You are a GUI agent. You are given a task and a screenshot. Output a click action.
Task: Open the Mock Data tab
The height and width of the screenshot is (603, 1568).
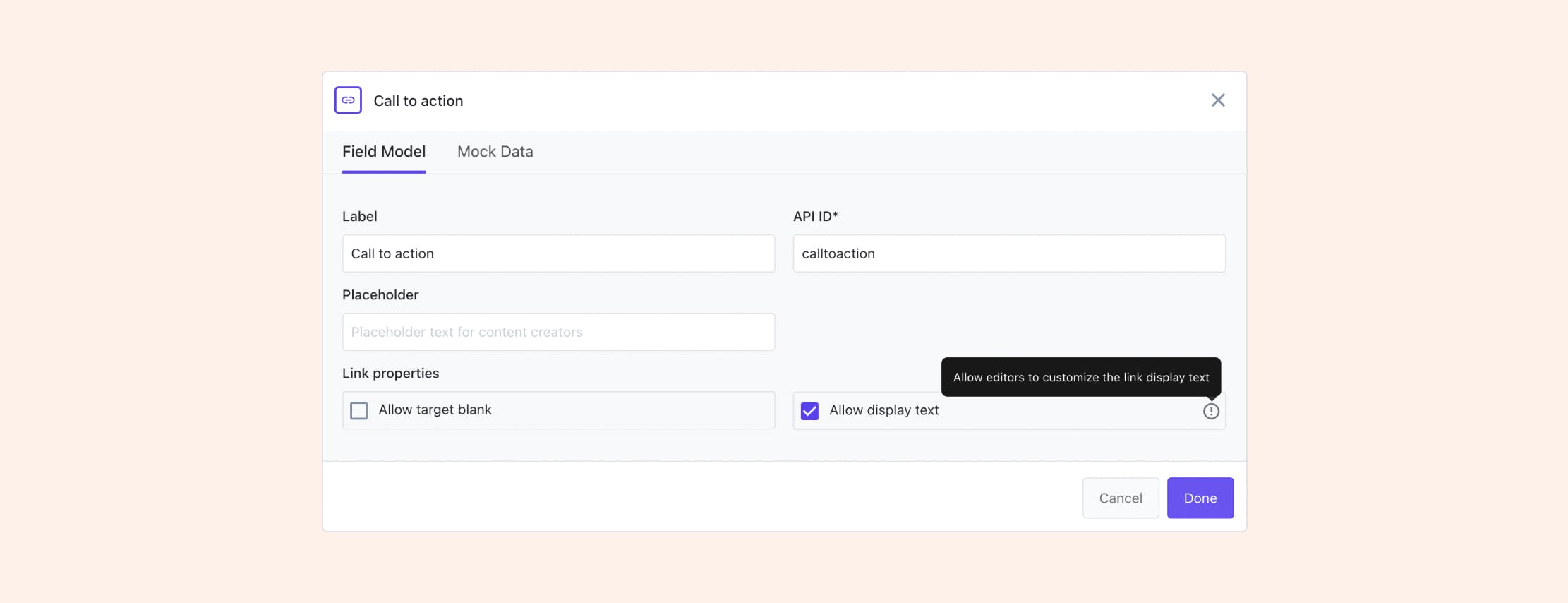pyautogui.click(x=495, y=152)
